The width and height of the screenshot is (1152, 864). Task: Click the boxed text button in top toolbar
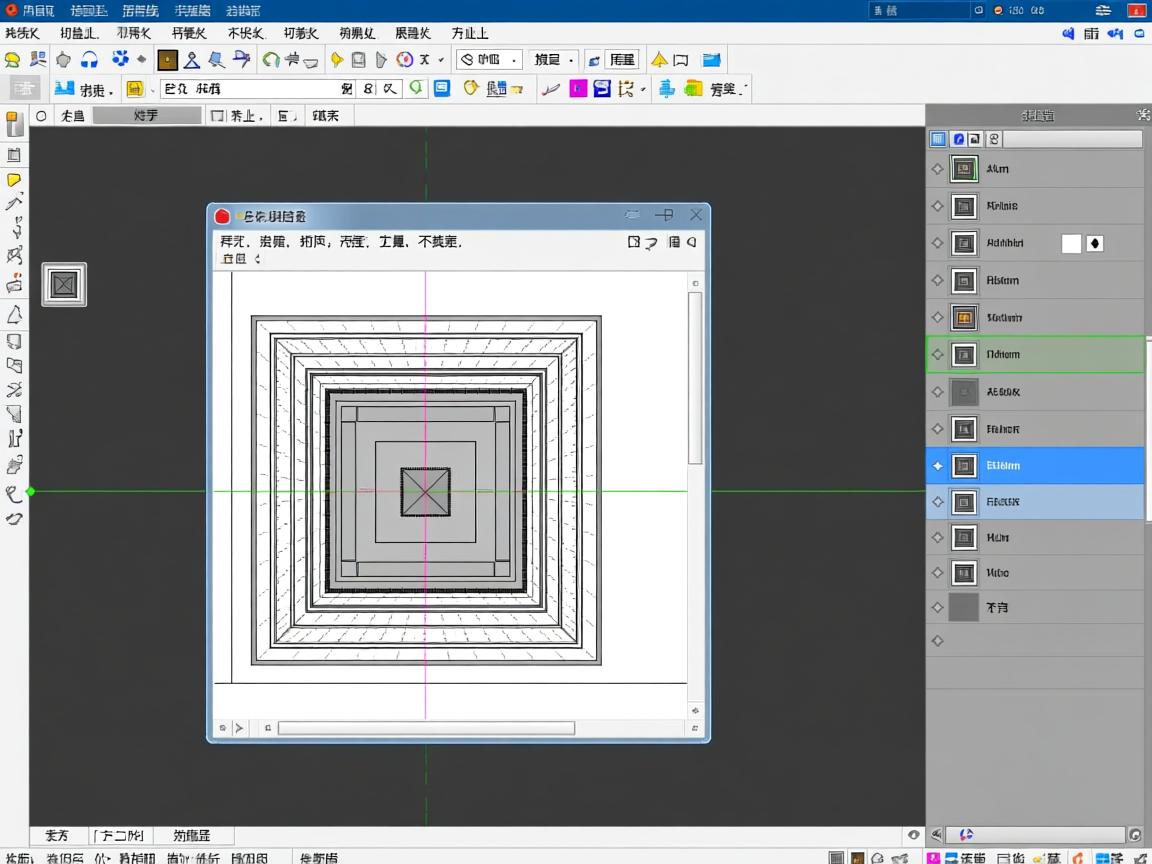tap(622, 60)
